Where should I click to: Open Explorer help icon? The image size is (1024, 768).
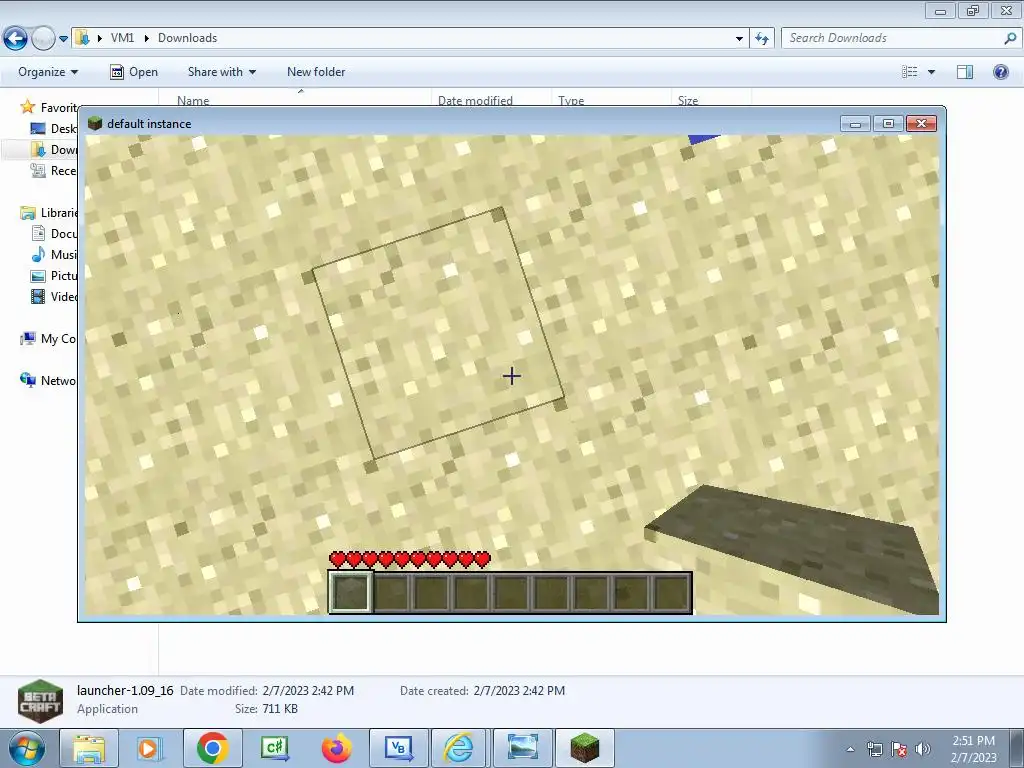tap(1000, 72)
